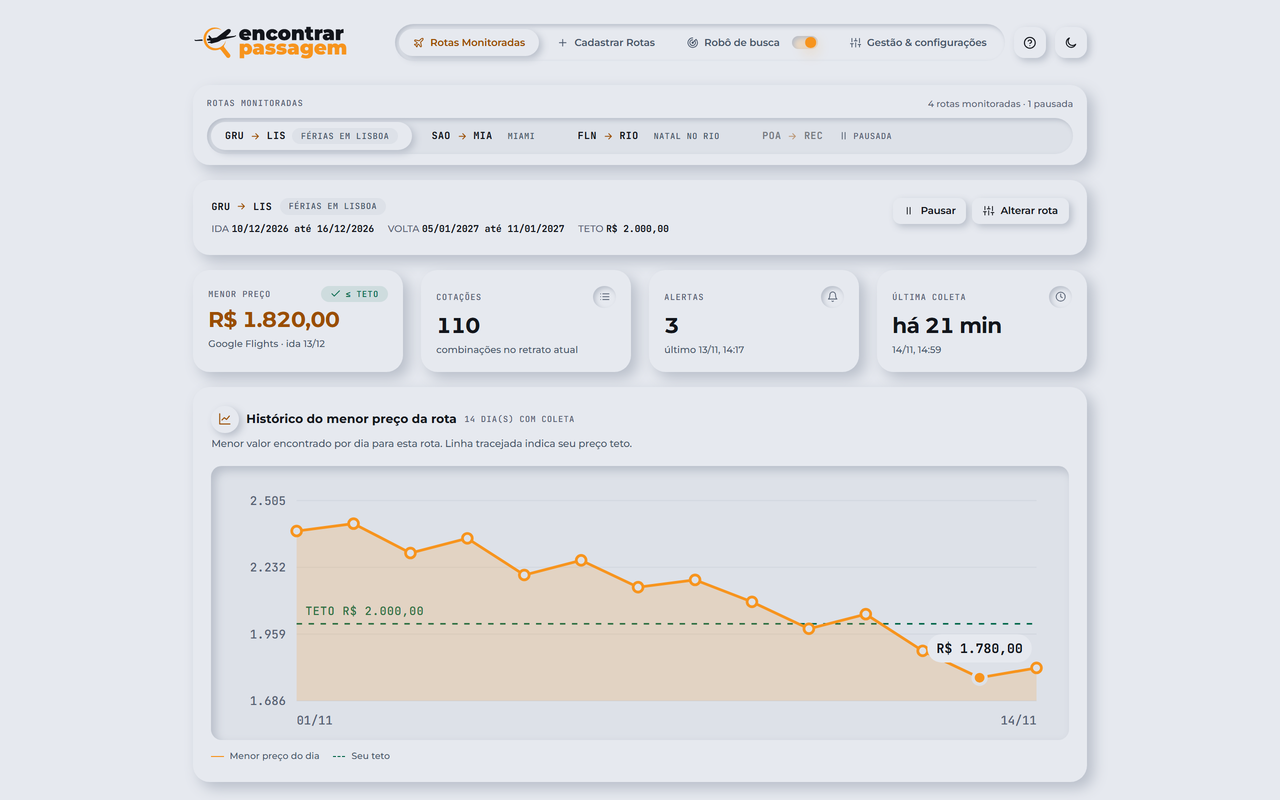Click the Seu teto legend entry
This screenshot has width=1280, height=800.
point(361,756)
